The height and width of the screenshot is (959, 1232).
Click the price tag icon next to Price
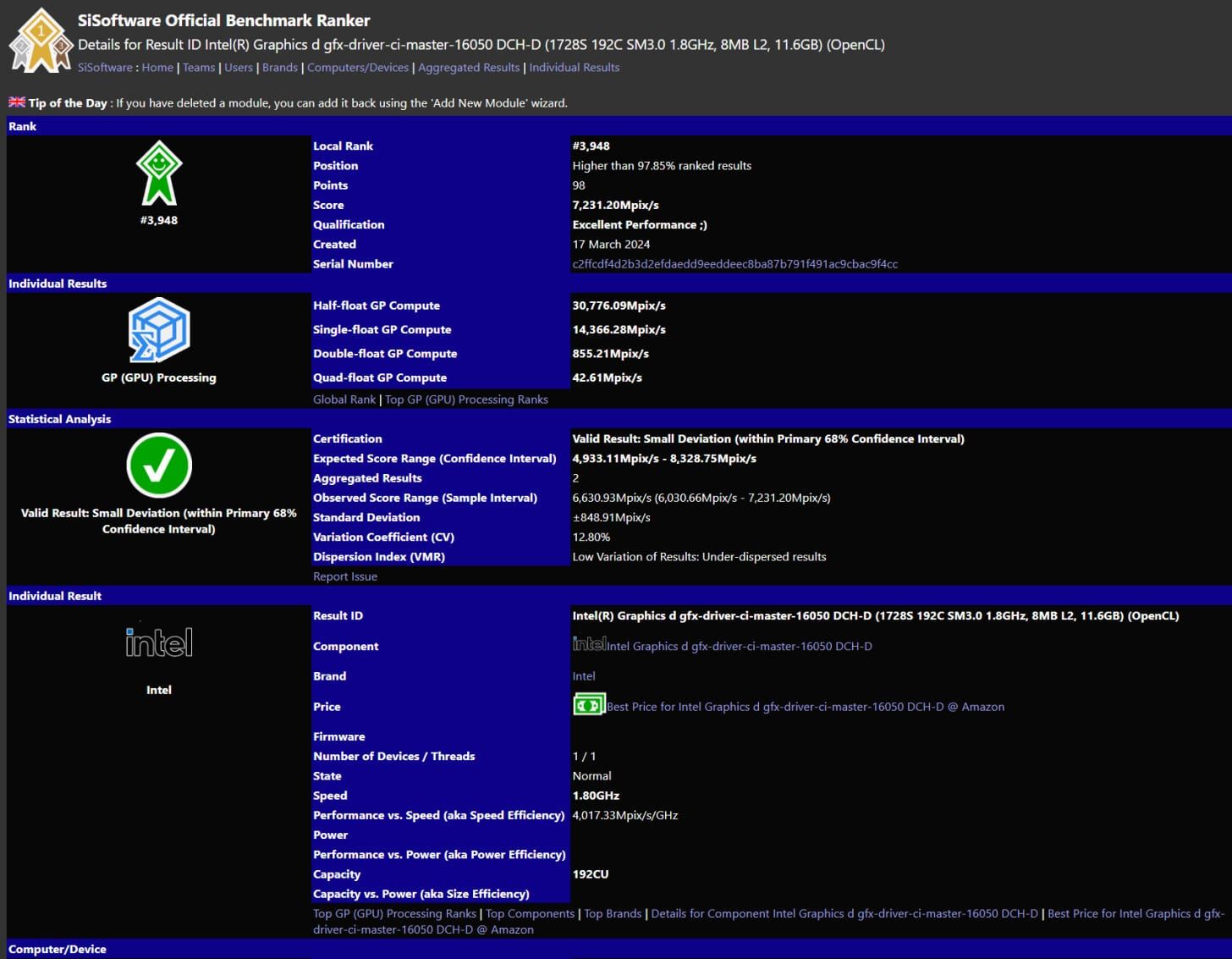point(589,703)
